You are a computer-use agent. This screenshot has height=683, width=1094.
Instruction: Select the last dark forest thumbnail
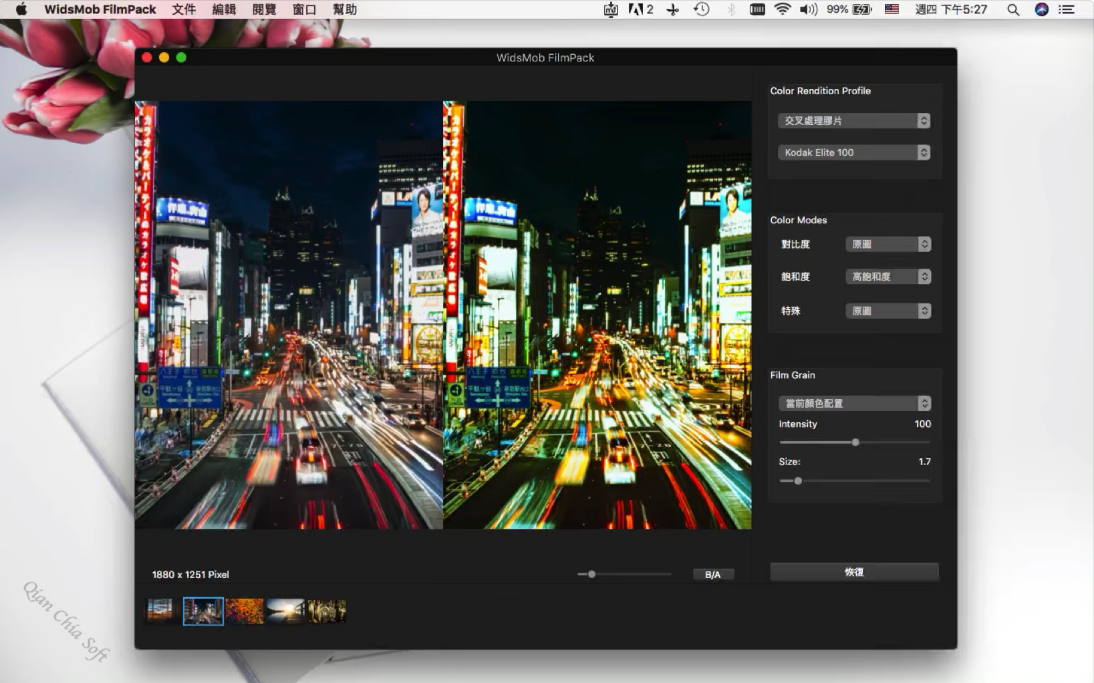coord(327,611)
